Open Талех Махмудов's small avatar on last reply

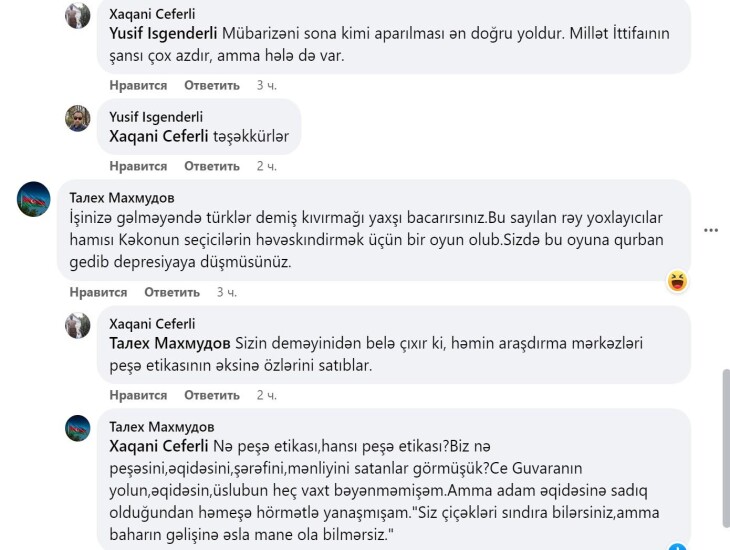(77, 428)
